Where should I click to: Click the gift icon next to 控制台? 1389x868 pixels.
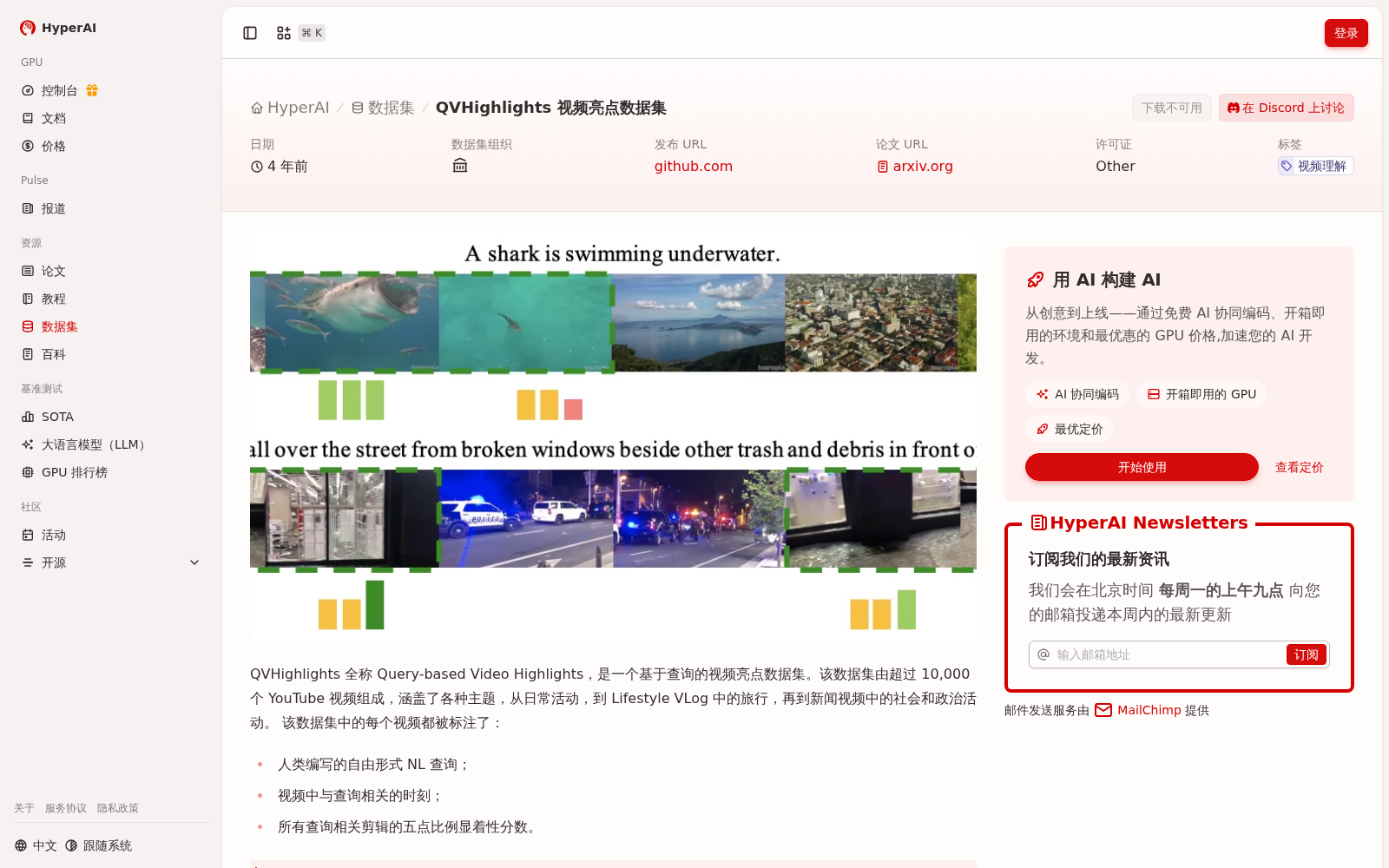(x=92, y=90)
